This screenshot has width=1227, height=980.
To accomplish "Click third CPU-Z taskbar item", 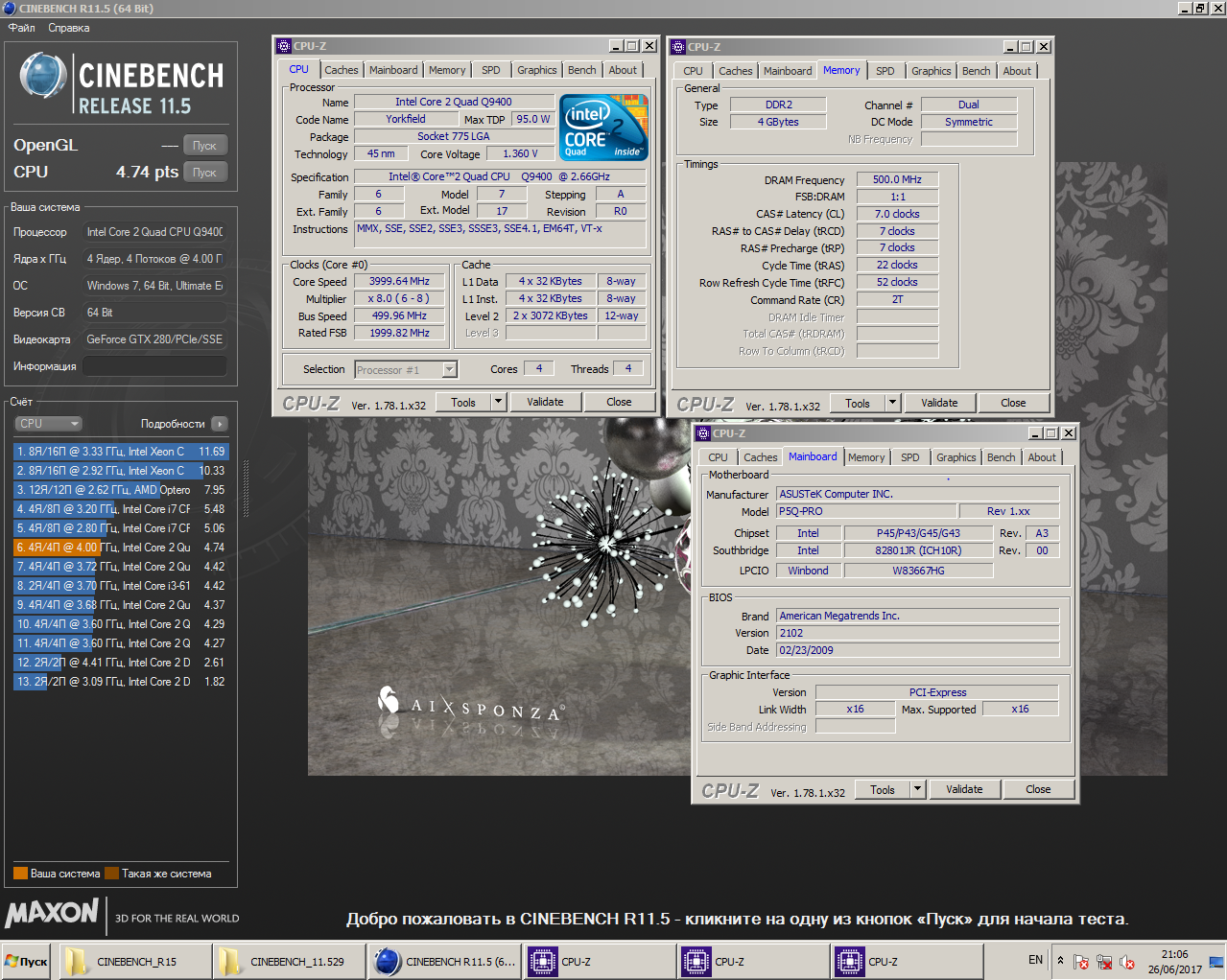I will click(907, 961).
